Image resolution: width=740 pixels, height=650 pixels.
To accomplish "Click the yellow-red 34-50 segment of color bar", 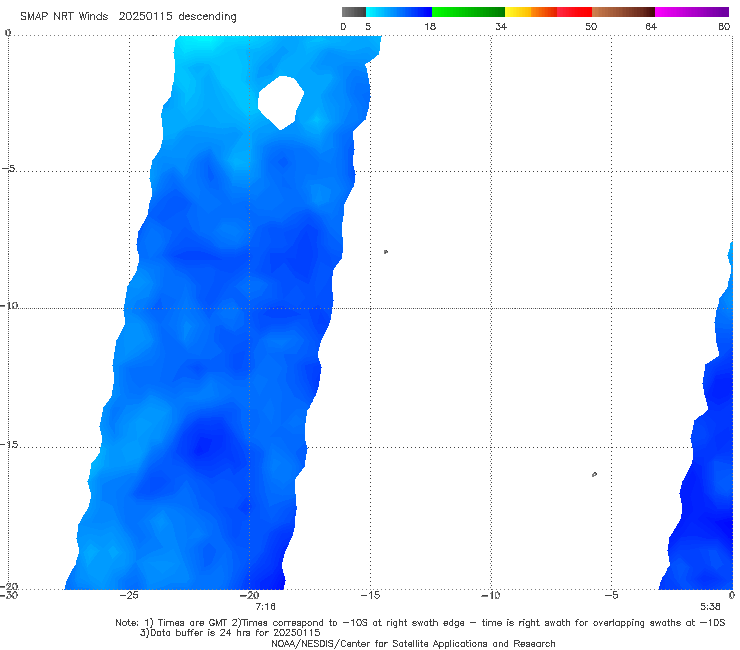I will [x=548, y=12].
